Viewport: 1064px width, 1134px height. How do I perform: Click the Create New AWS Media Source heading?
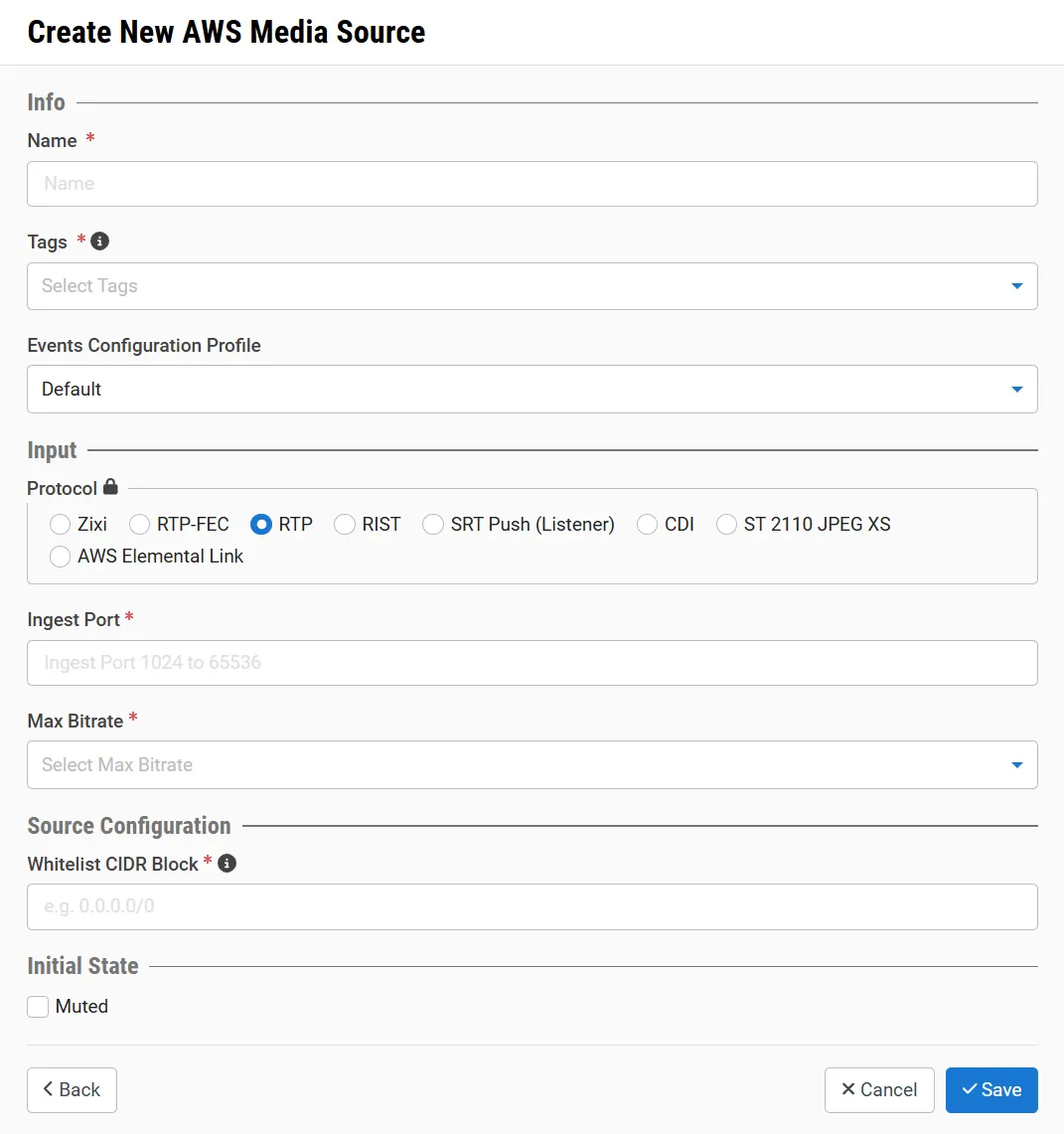(x=227, y=33)
